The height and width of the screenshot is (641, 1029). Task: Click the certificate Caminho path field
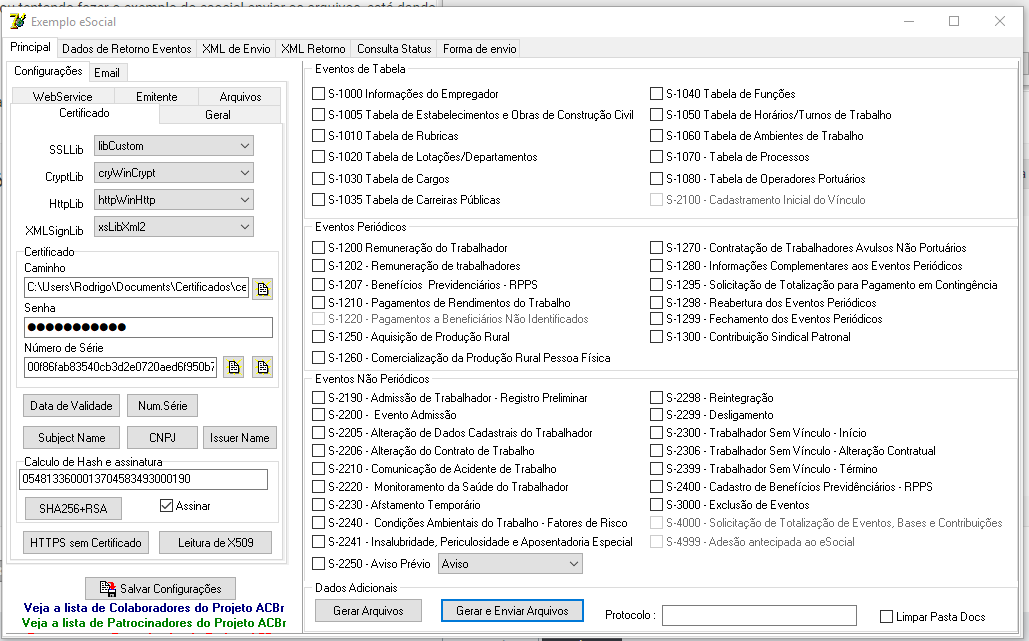click(136, 287)
